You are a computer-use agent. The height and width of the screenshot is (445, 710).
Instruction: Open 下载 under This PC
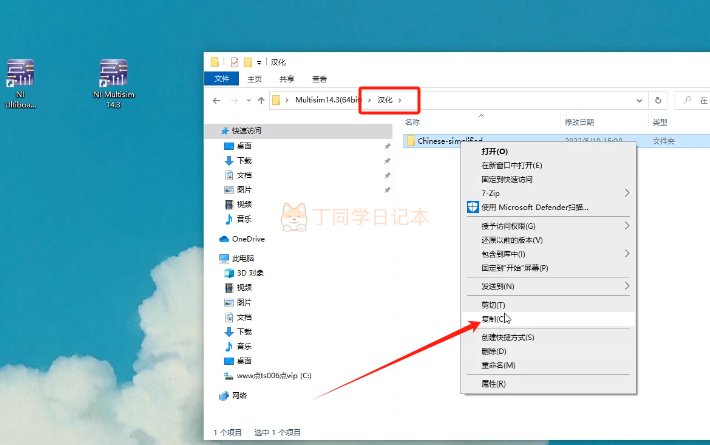tap(244, 332)
